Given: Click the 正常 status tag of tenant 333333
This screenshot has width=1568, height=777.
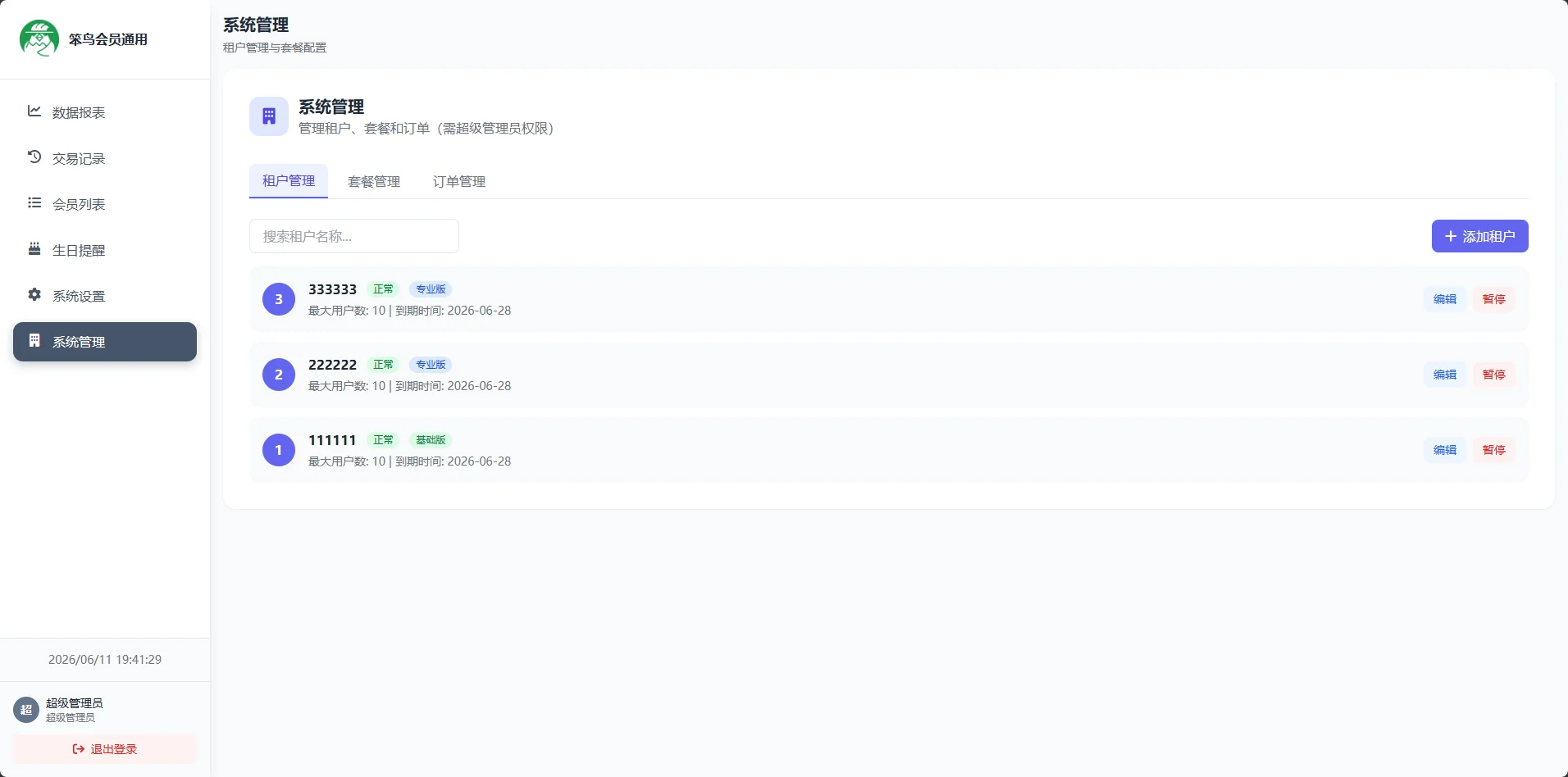Looking at the screenshot, I should coord(383,289).
